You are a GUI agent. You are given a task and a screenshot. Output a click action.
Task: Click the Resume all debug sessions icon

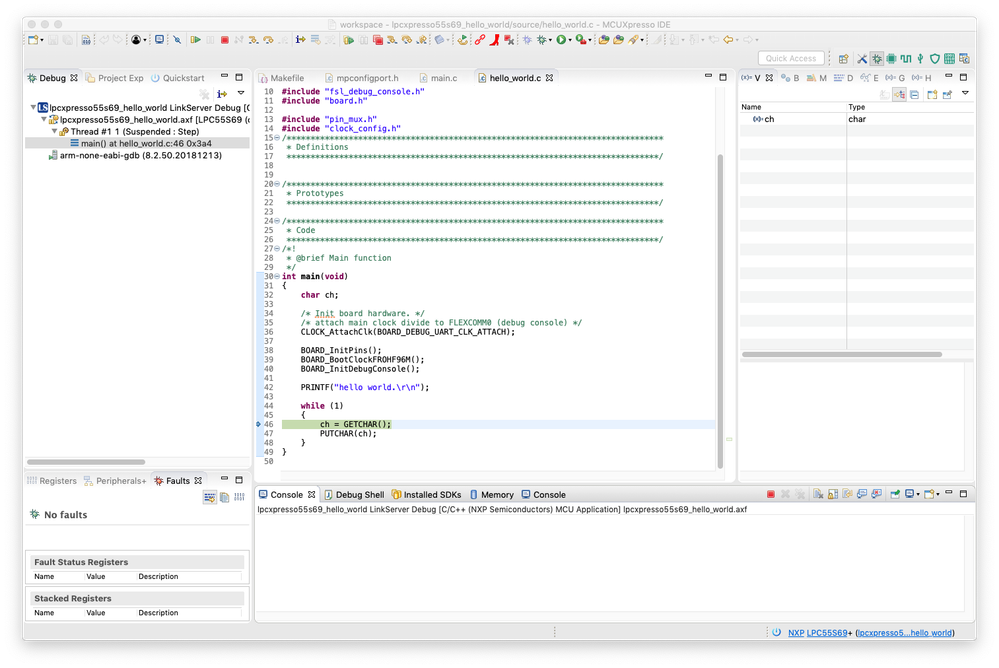(349, 40)
